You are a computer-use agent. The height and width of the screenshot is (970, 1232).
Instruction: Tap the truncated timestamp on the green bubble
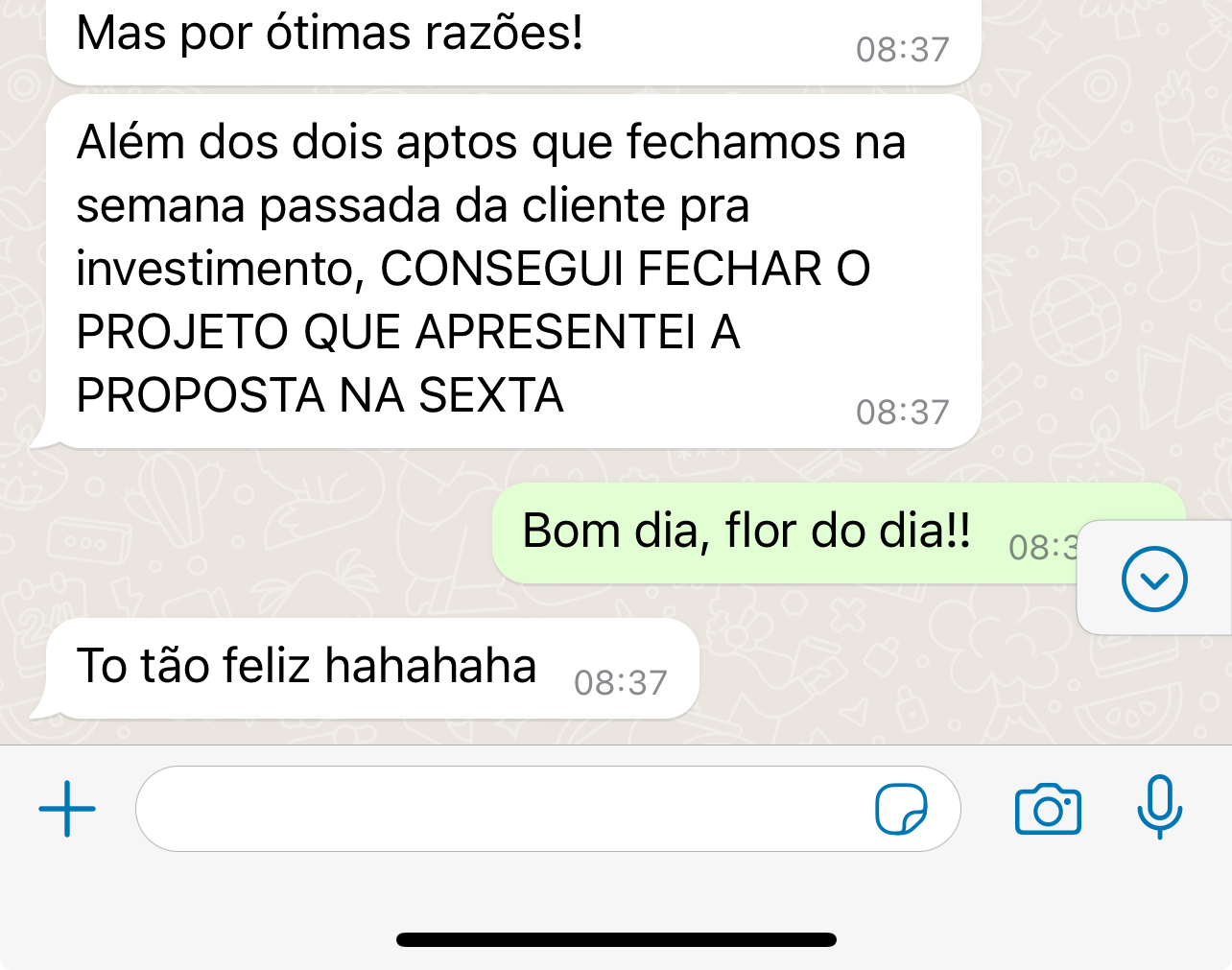[1043, 547]
